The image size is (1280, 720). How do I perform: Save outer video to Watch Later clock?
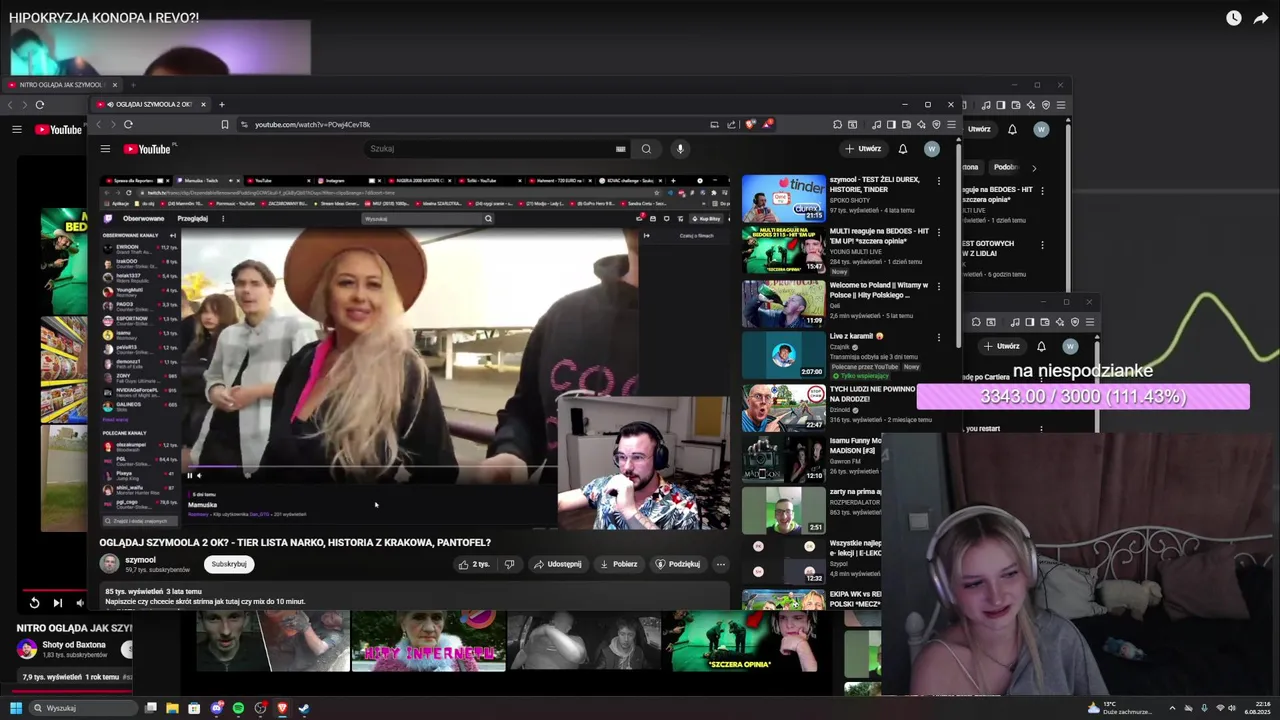pos(1234,18)
